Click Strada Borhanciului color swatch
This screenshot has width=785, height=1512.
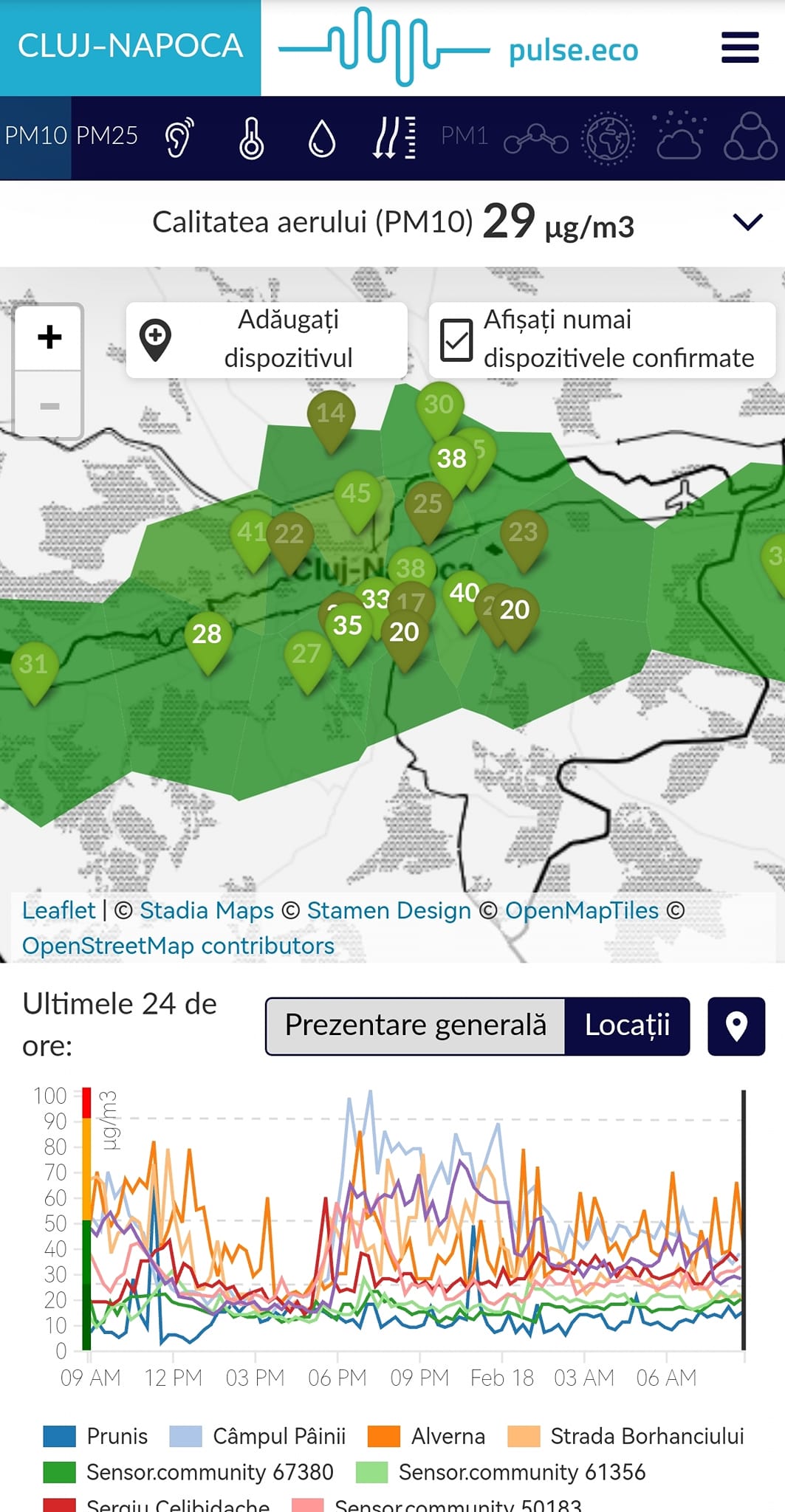pyautogui.click(x=524, y=1436)
